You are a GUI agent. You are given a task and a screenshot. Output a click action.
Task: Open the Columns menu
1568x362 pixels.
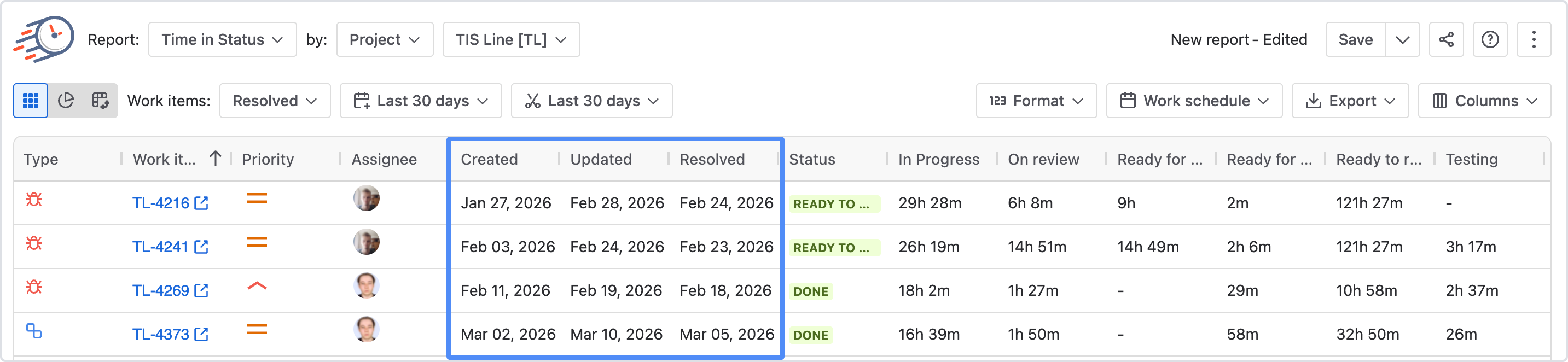coord(1484,101)
